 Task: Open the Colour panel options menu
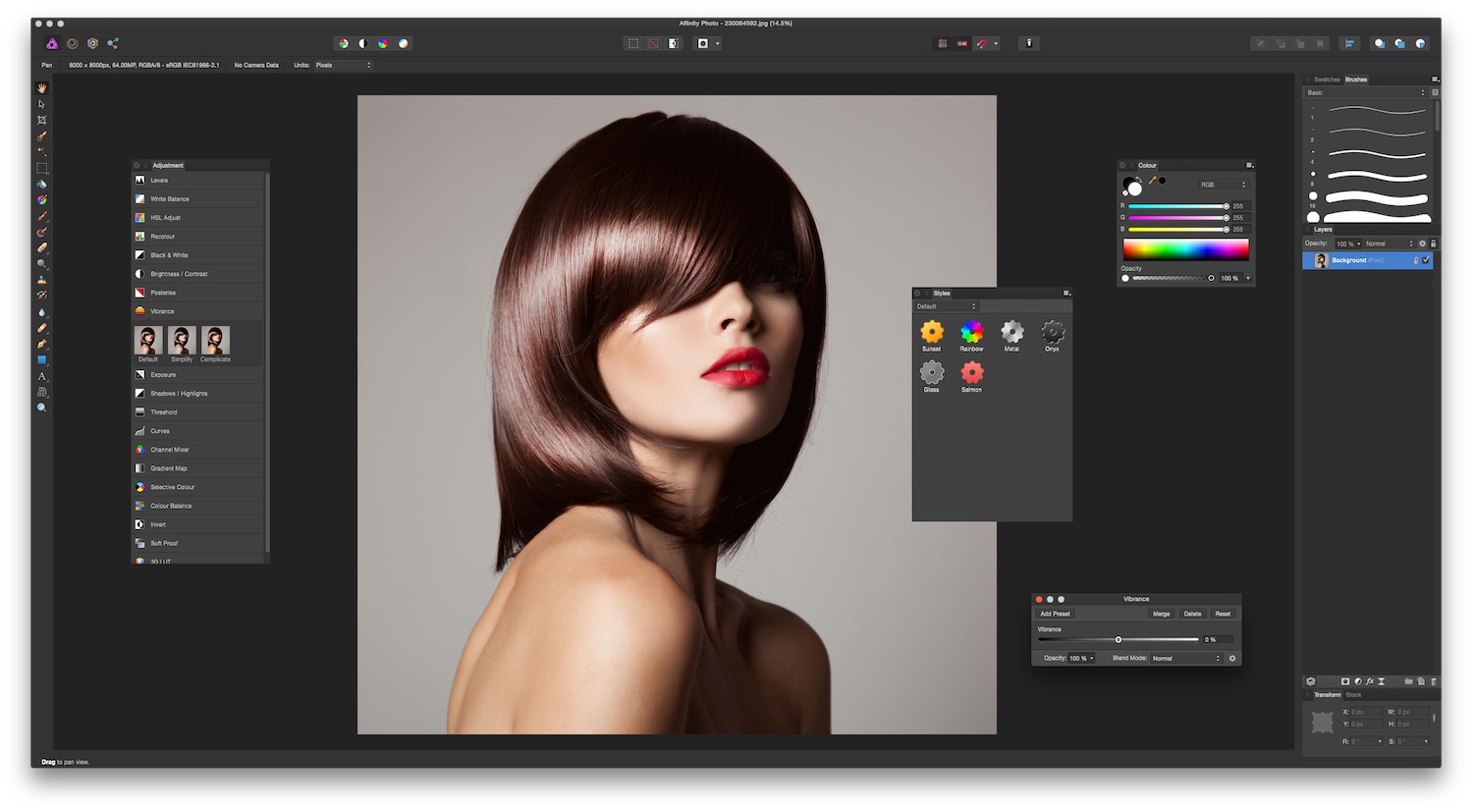coord(1249,165)
